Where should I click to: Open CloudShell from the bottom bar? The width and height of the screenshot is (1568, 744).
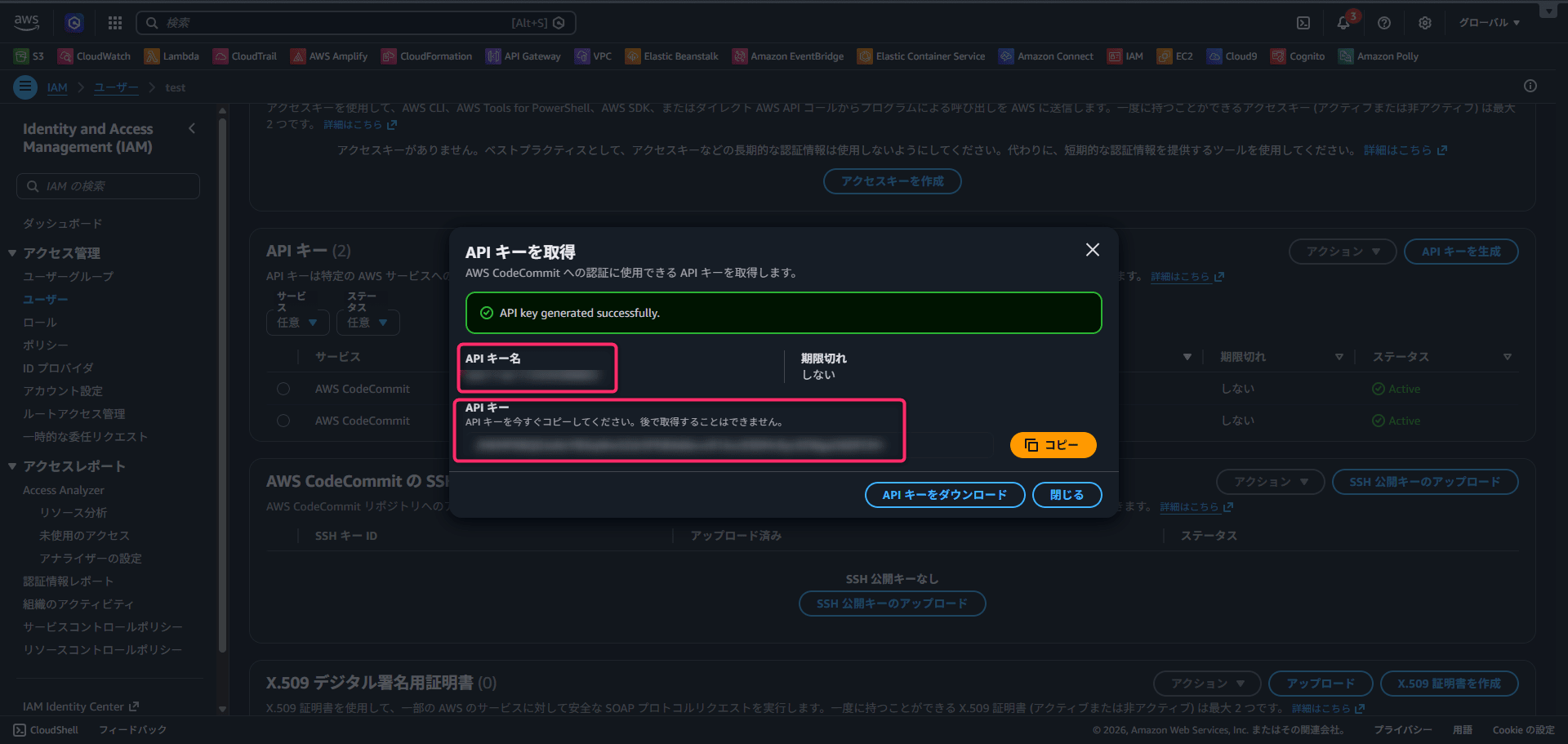pos(46,730)
